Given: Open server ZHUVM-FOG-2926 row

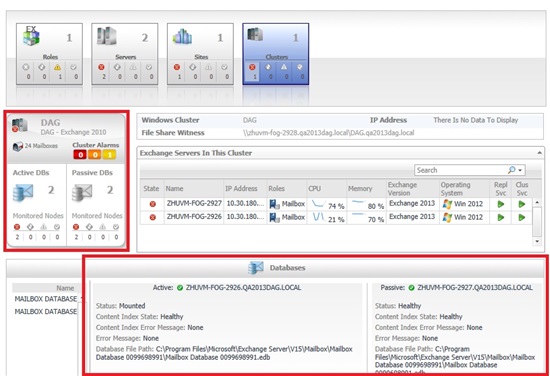Looking at the screenshot, I should [336, 217].
